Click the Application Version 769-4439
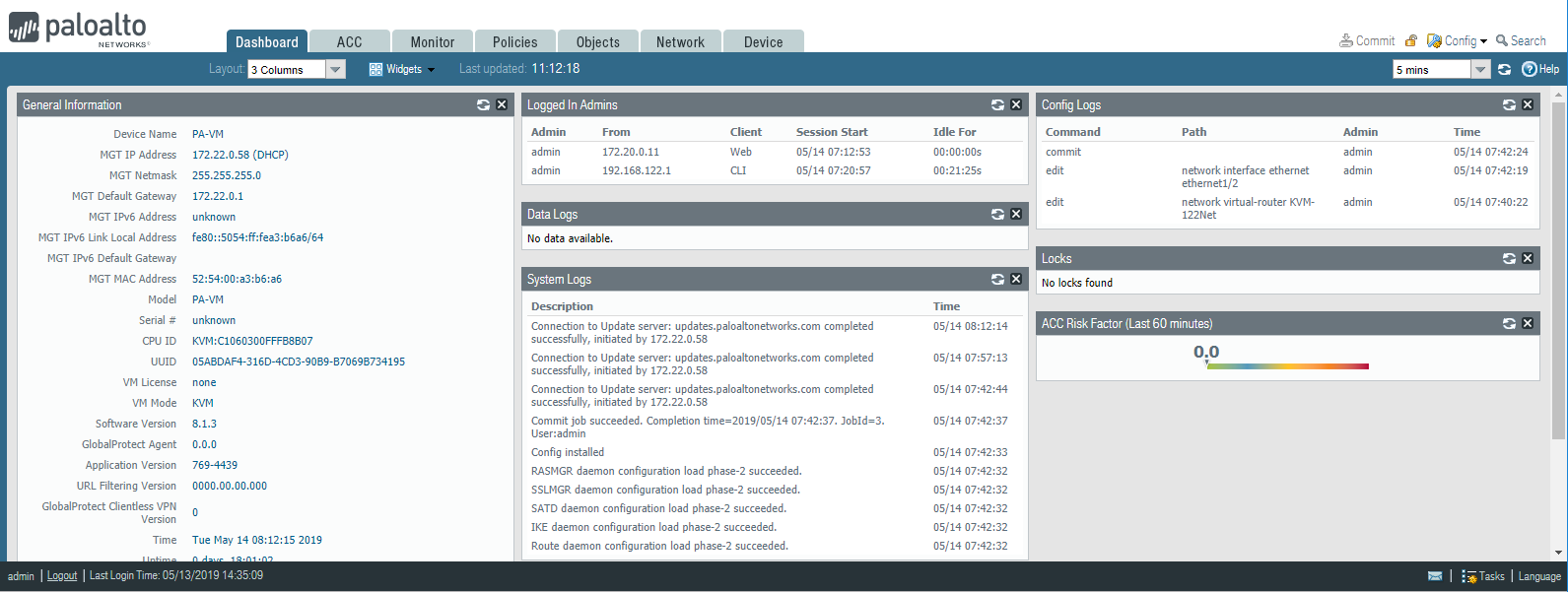Image resolution: width=1568 pixels, height=592 pixels. (x=215, y=465)
